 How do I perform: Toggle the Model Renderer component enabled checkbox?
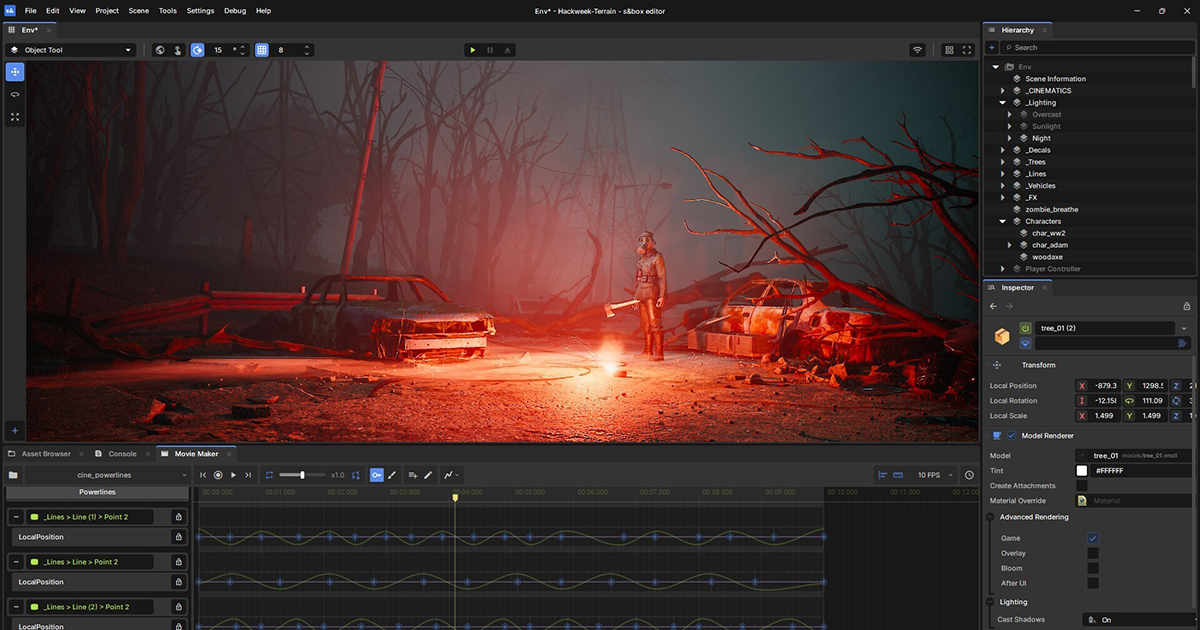point(1011,436)
